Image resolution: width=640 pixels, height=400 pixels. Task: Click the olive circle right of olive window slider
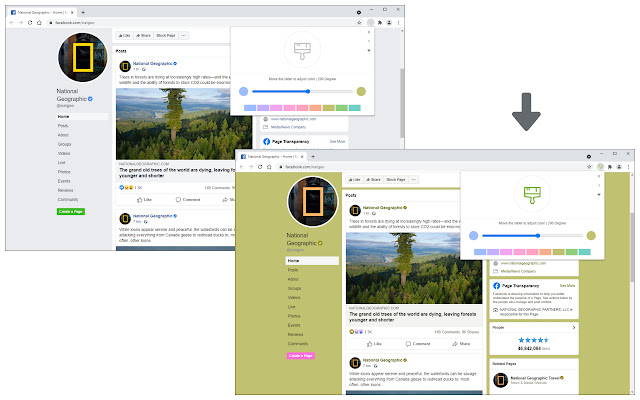click(591, 236)
